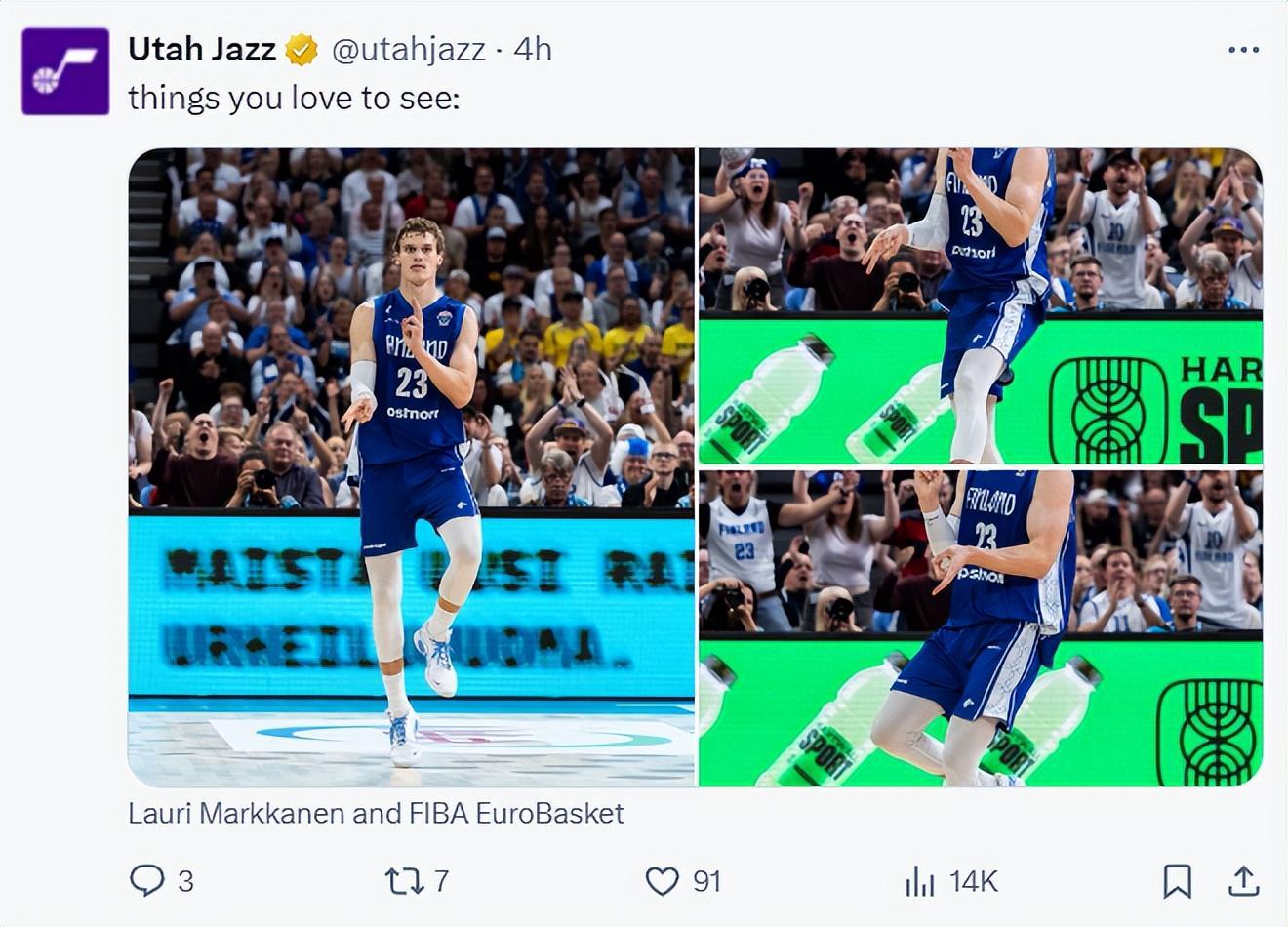Screen dimensions: 1288x927
Task: Bookmark this Utah Jazz tweet
Action: coord(1177,881)
